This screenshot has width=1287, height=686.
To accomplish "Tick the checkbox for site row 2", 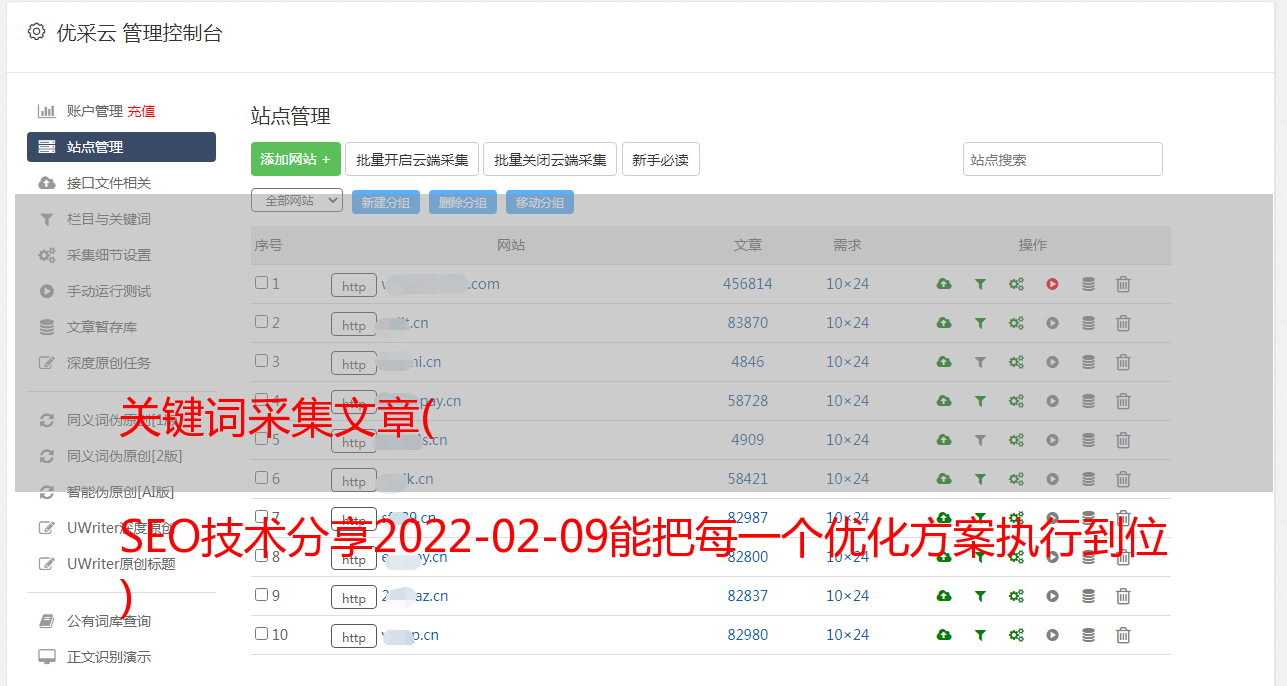I will coord(261,322).
